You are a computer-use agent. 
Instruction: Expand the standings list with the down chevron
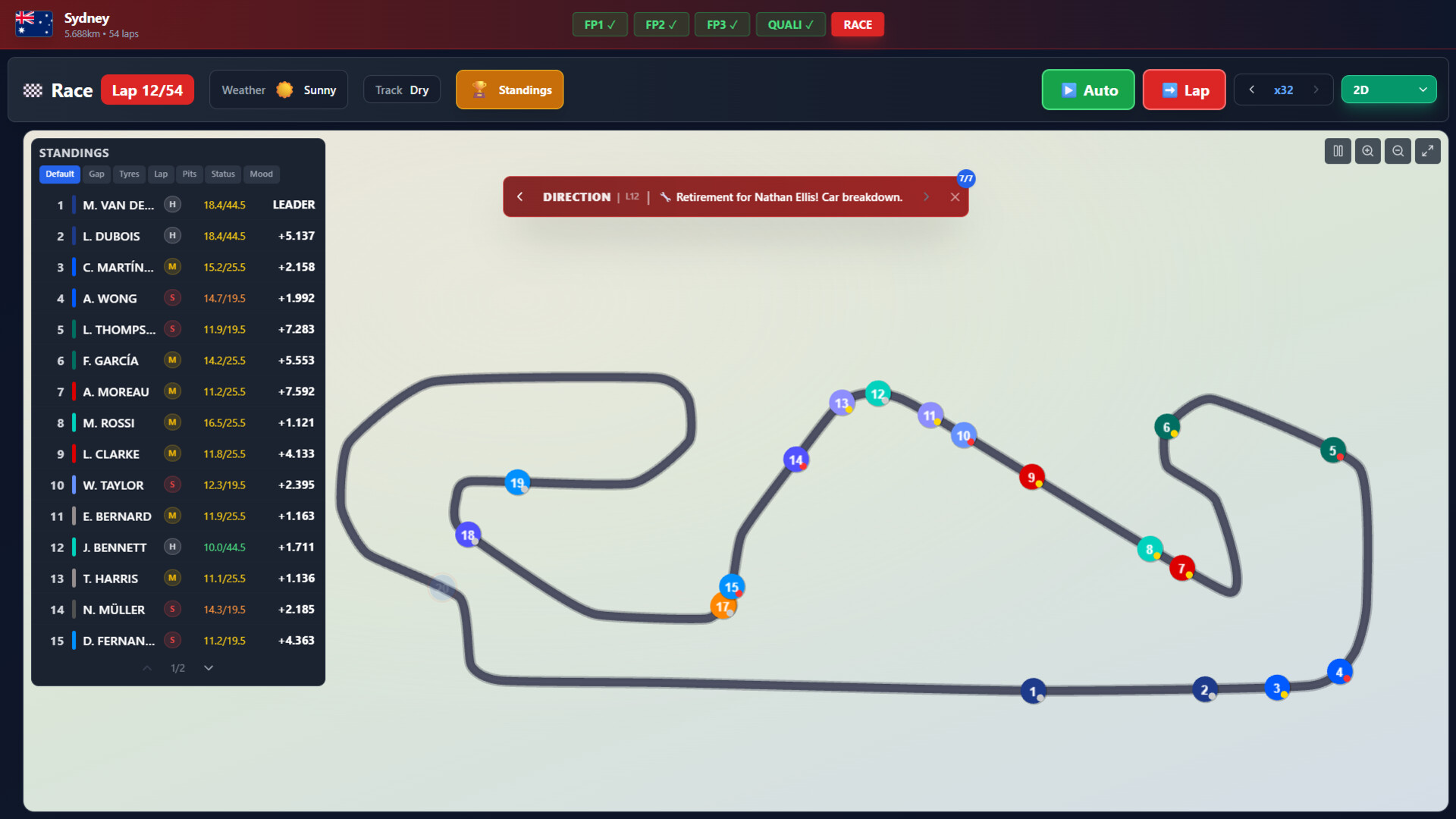[x=208, y=668]
